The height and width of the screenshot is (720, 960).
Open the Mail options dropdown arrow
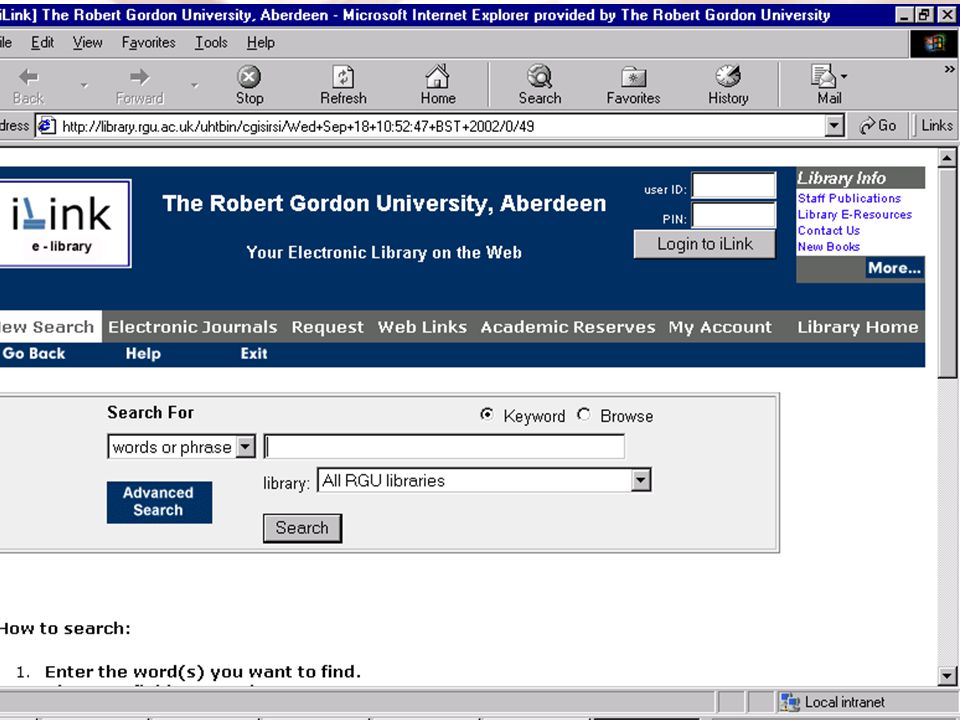[x=844, y=77]
